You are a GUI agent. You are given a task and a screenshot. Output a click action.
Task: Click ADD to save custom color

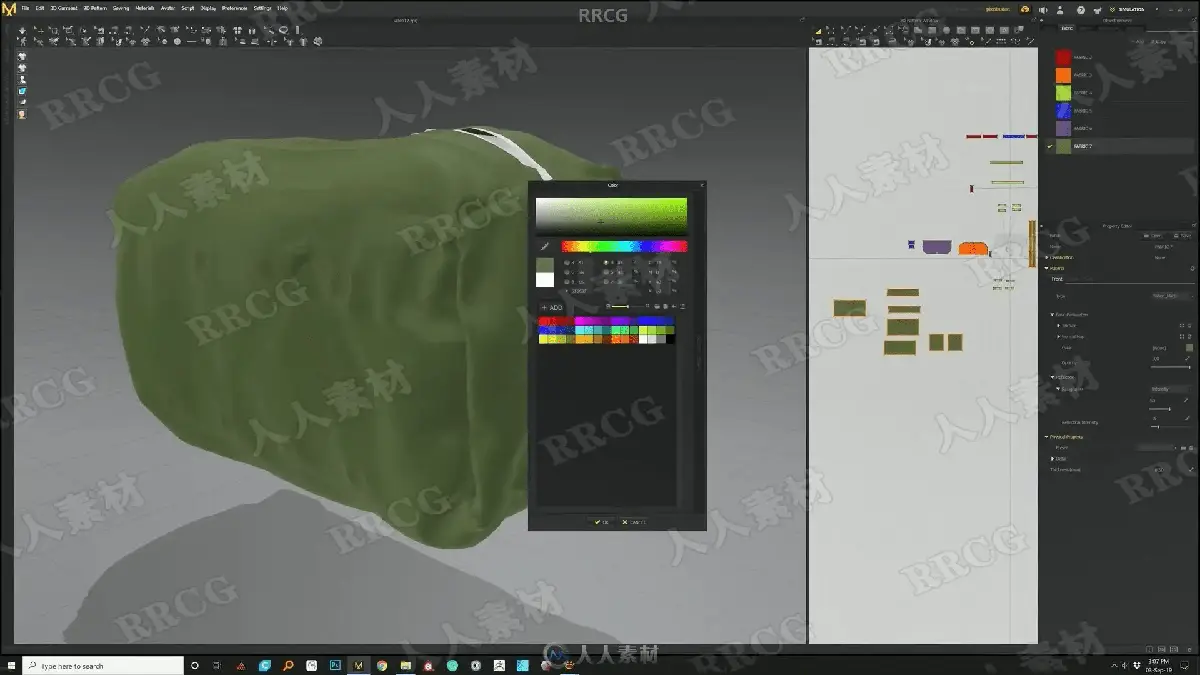pyautogui.click(x=552, y=307)
